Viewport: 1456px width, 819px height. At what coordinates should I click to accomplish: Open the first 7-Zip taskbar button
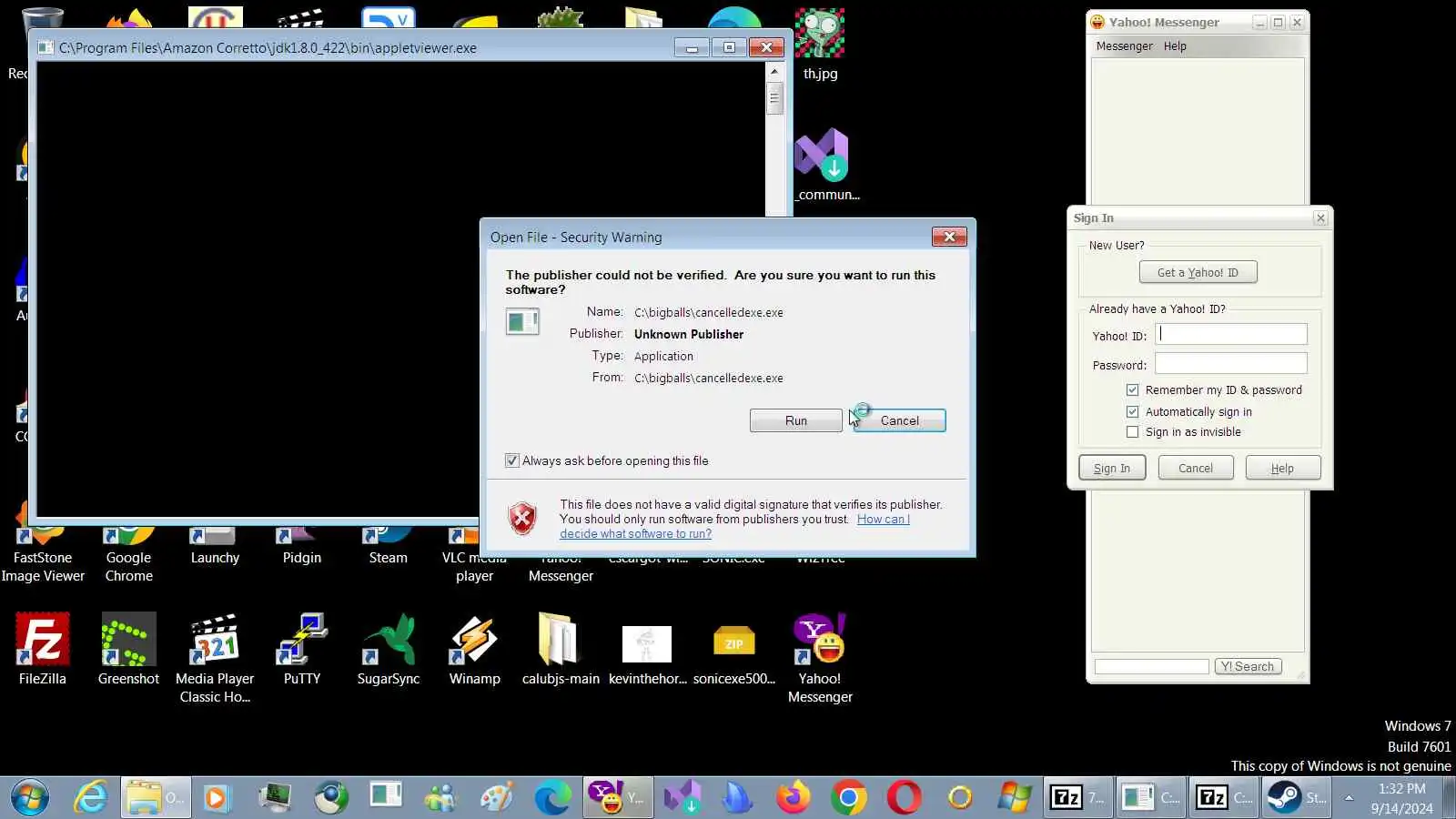click(x=1077, y=798)
